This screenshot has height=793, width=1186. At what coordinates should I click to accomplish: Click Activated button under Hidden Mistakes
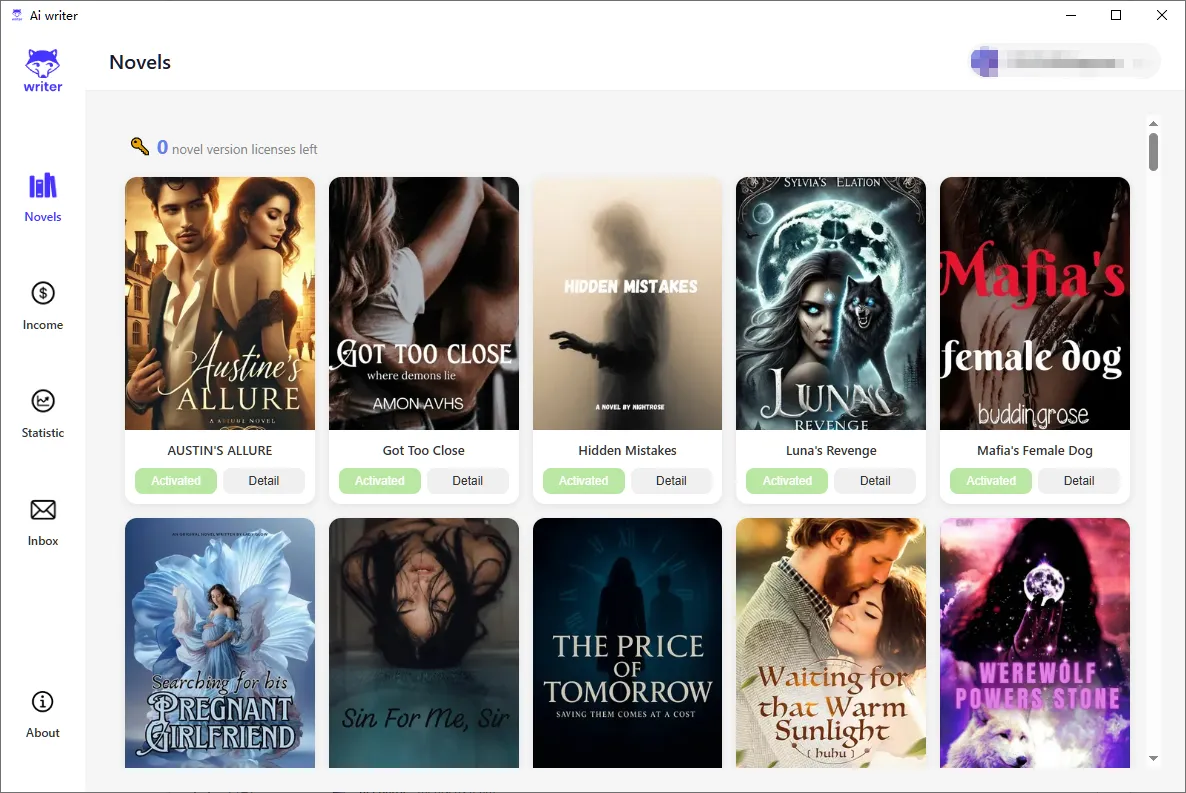[x=583, y=480]
